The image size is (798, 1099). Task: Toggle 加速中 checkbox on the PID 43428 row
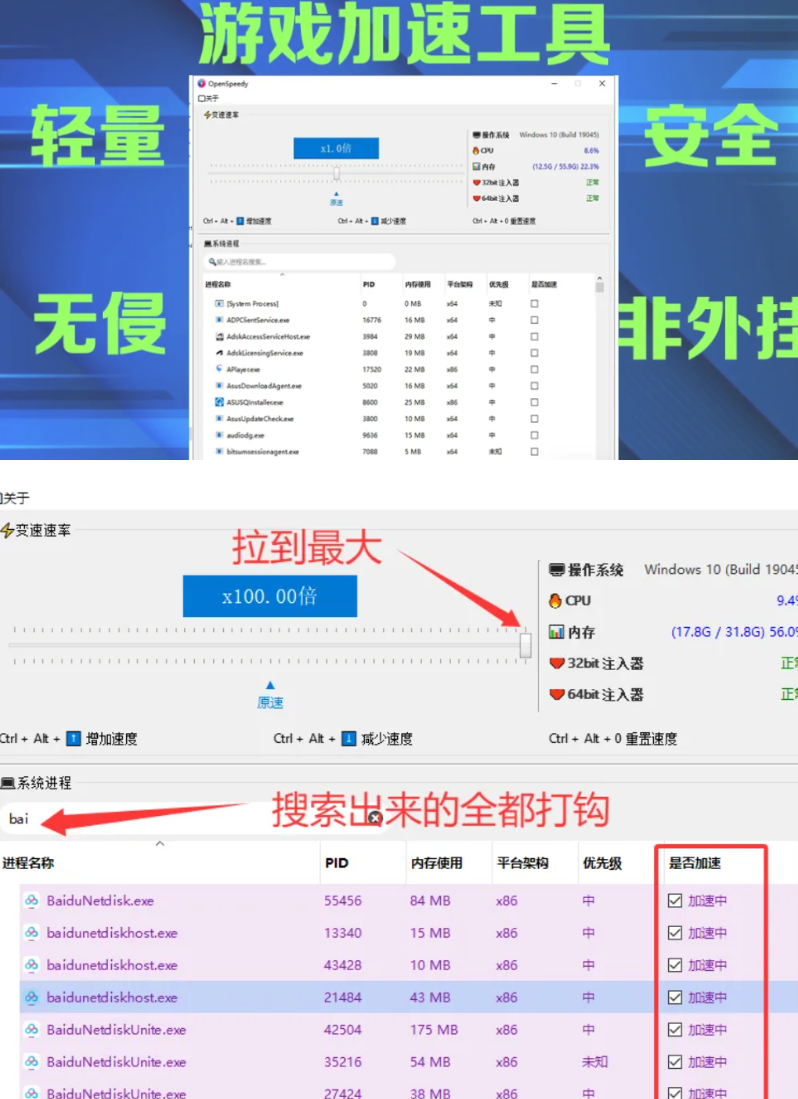(x=675, y=965)
